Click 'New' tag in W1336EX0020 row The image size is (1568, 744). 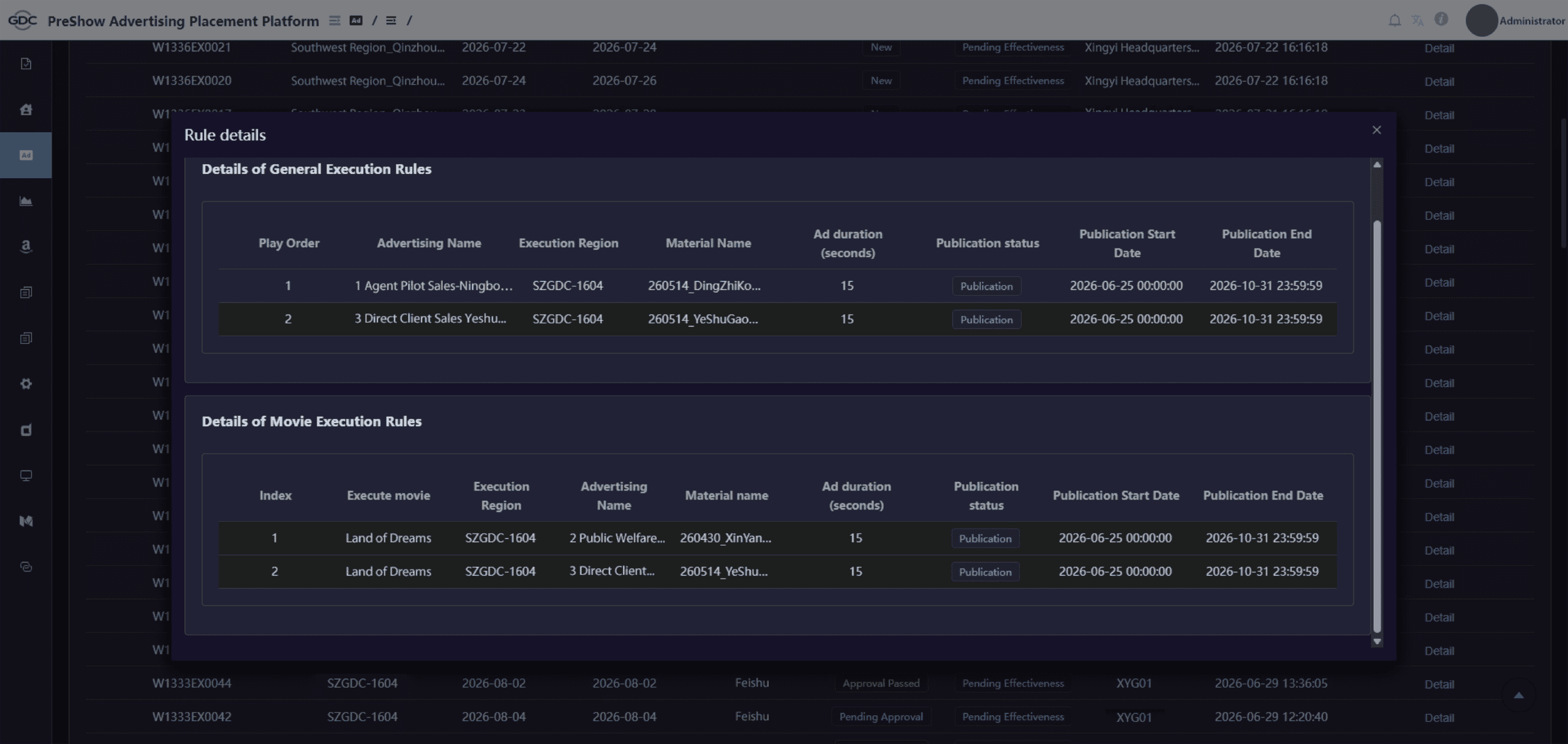(x=881, y=80)
